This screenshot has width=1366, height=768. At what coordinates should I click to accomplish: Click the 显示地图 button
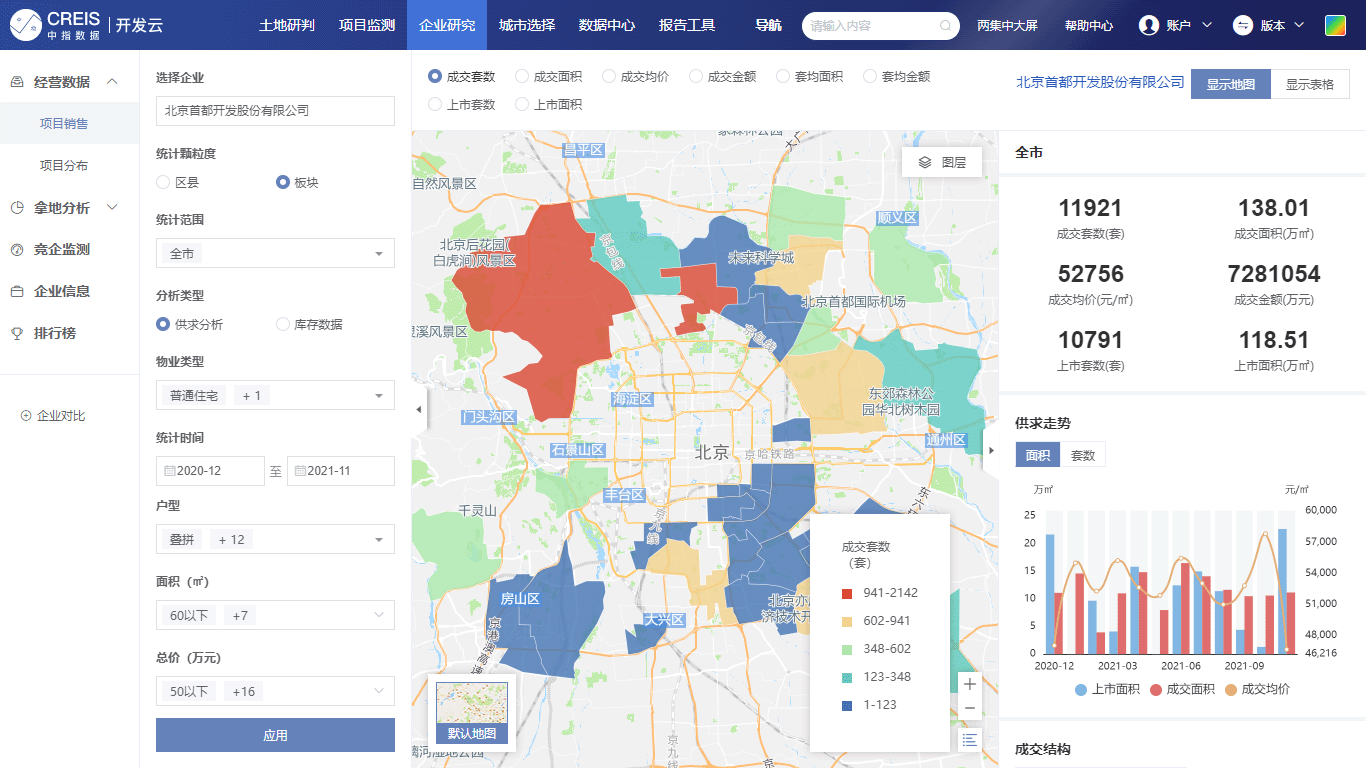1231,84
